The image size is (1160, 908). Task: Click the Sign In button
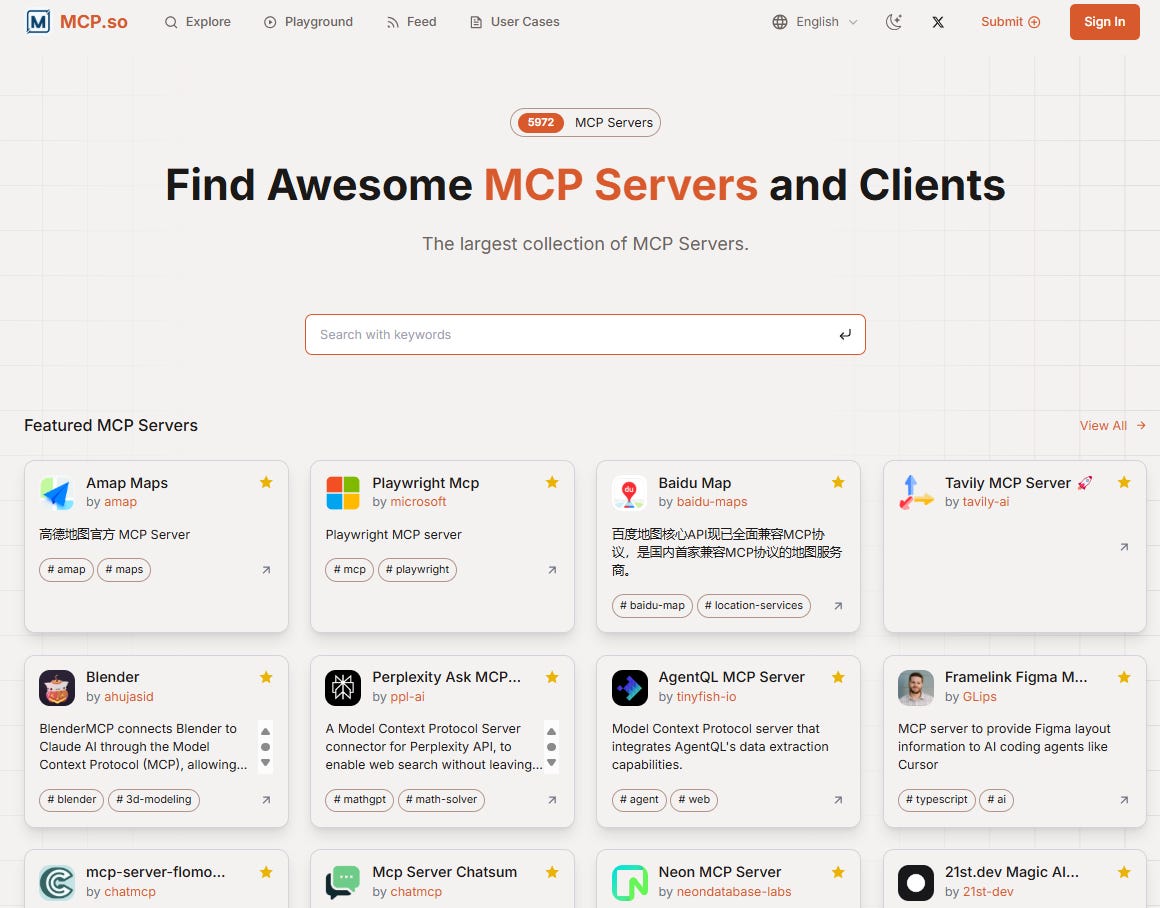(x=1105, y=21)
